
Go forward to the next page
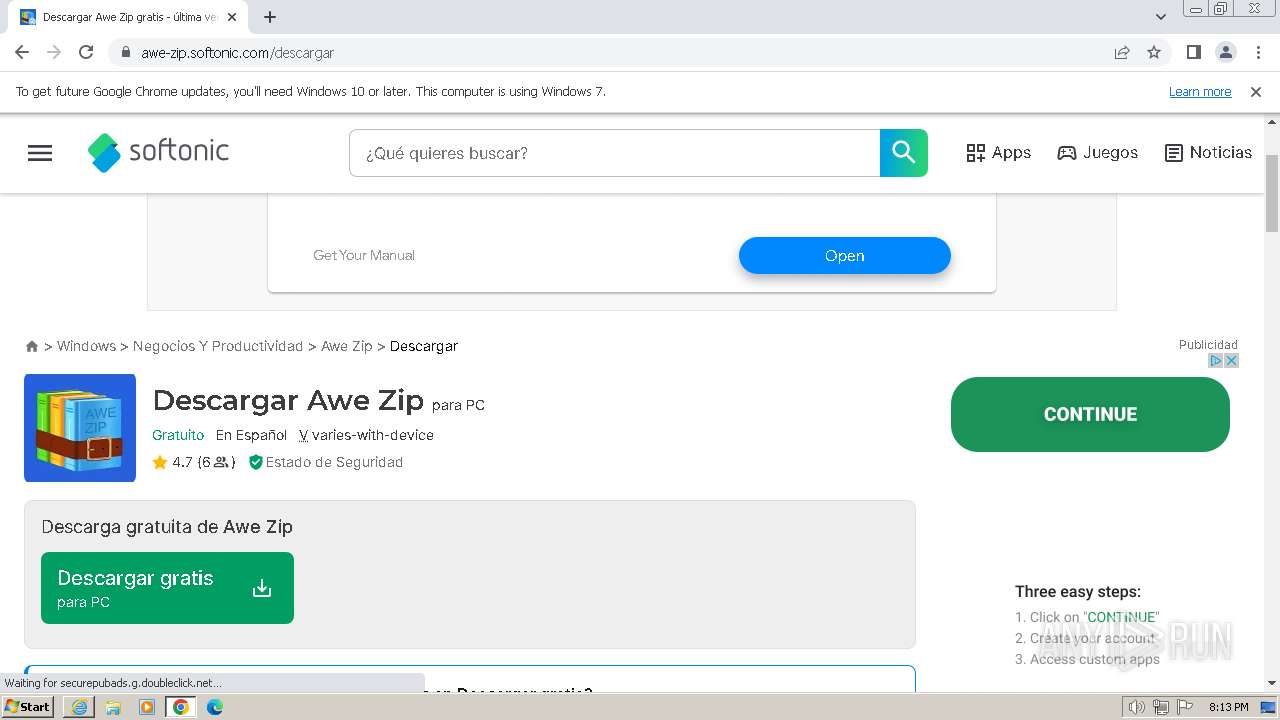pos(54,52)
